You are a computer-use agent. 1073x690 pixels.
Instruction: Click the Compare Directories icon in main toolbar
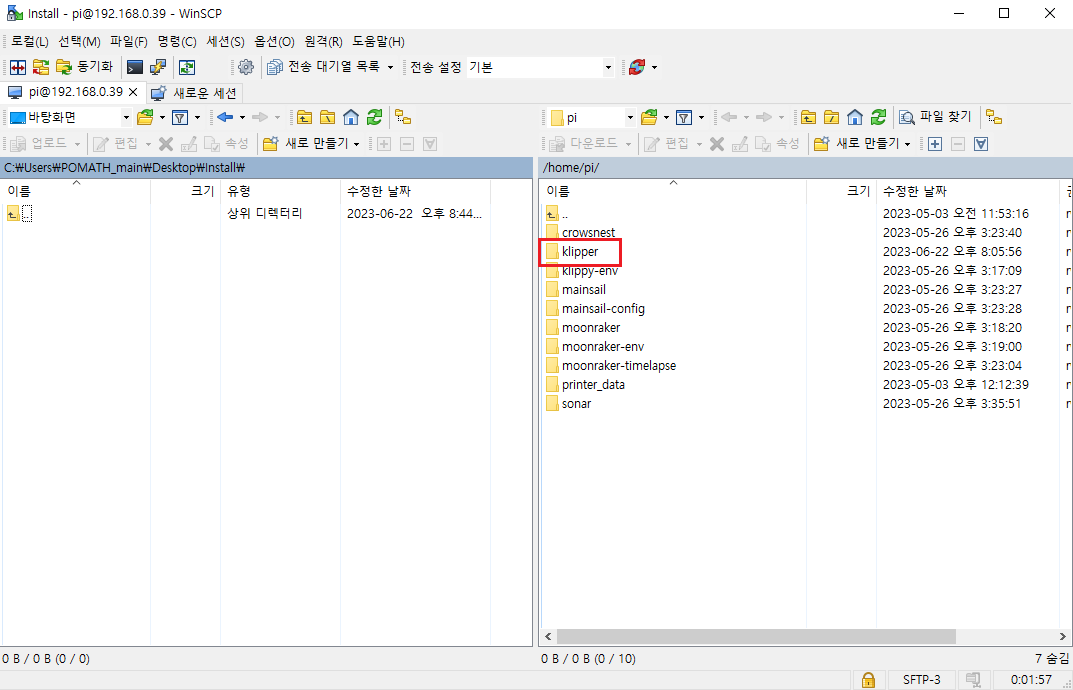point(18,67)
